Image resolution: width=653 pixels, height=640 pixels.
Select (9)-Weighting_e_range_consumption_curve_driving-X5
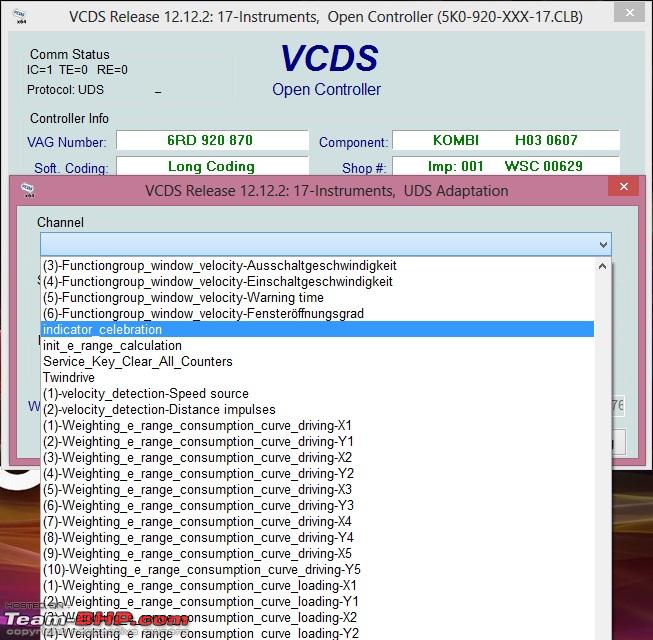pyautogui.click(x=317, y=554)
